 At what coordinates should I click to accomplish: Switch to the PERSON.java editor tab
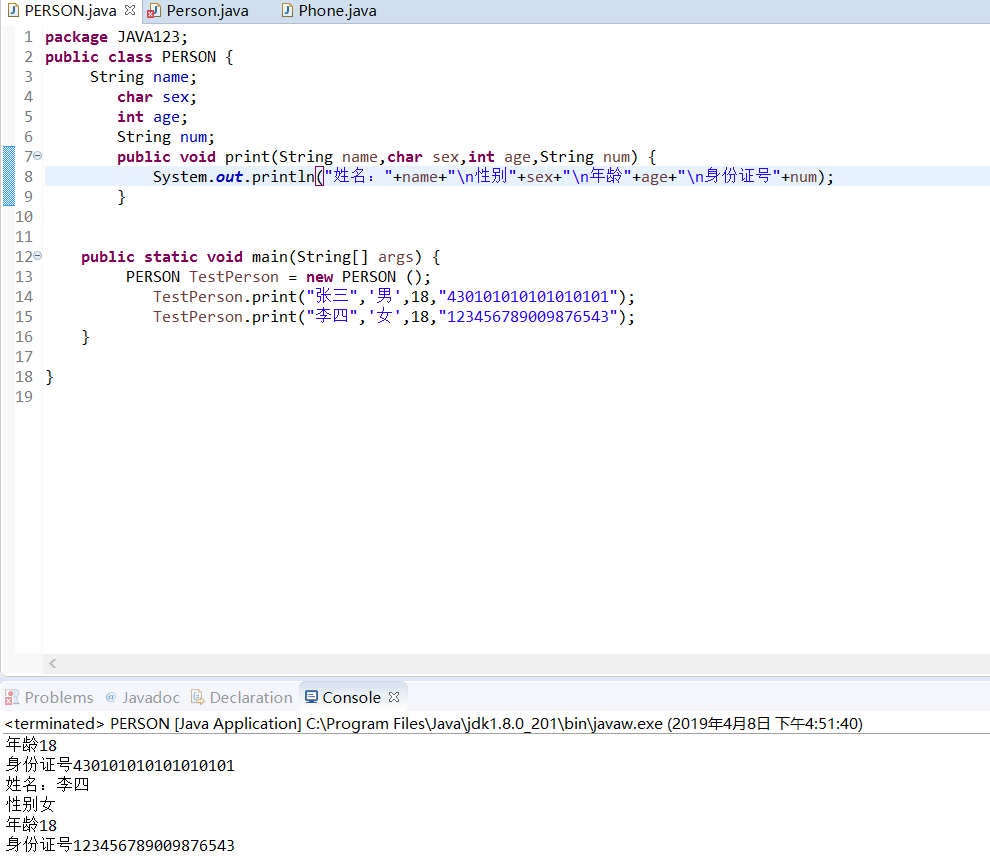pyautogui.click(x=71, y=11)
